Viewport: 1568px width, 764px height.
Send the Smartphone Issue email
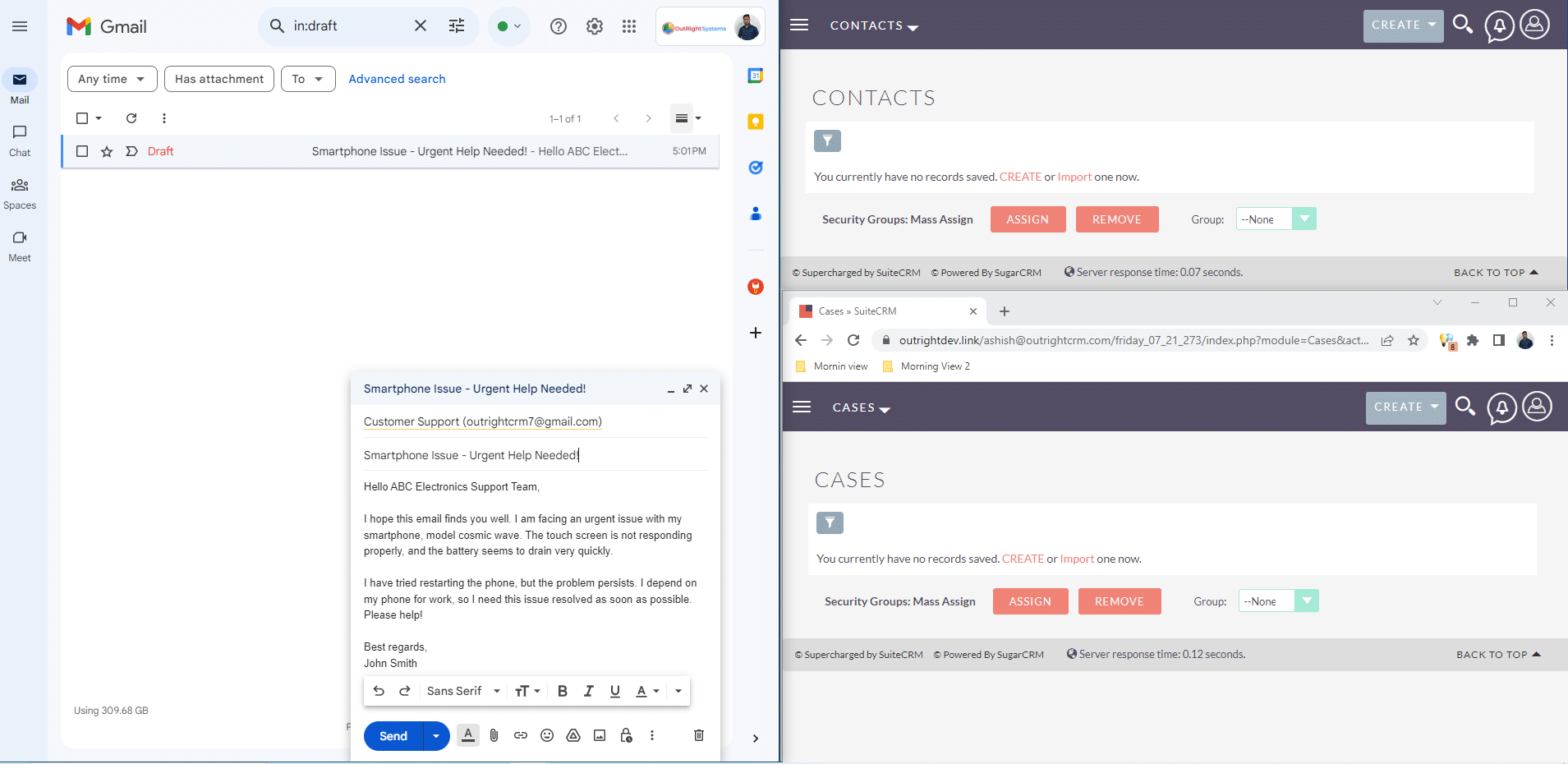pyautogui.click(x=393, y=736)
